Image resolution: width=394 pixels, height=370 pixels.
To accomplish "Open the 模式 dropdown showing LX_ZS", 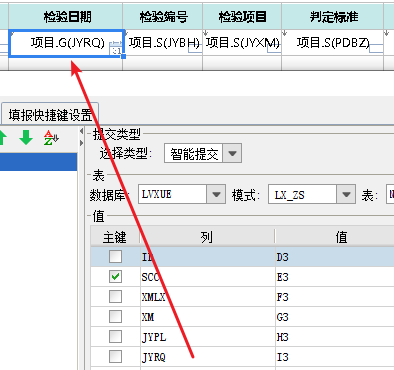I will [x=346, y=194].
